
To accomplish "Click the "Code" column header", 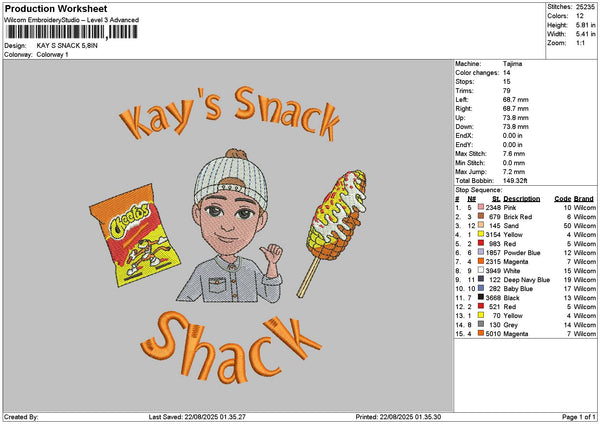I will [562, 199].
